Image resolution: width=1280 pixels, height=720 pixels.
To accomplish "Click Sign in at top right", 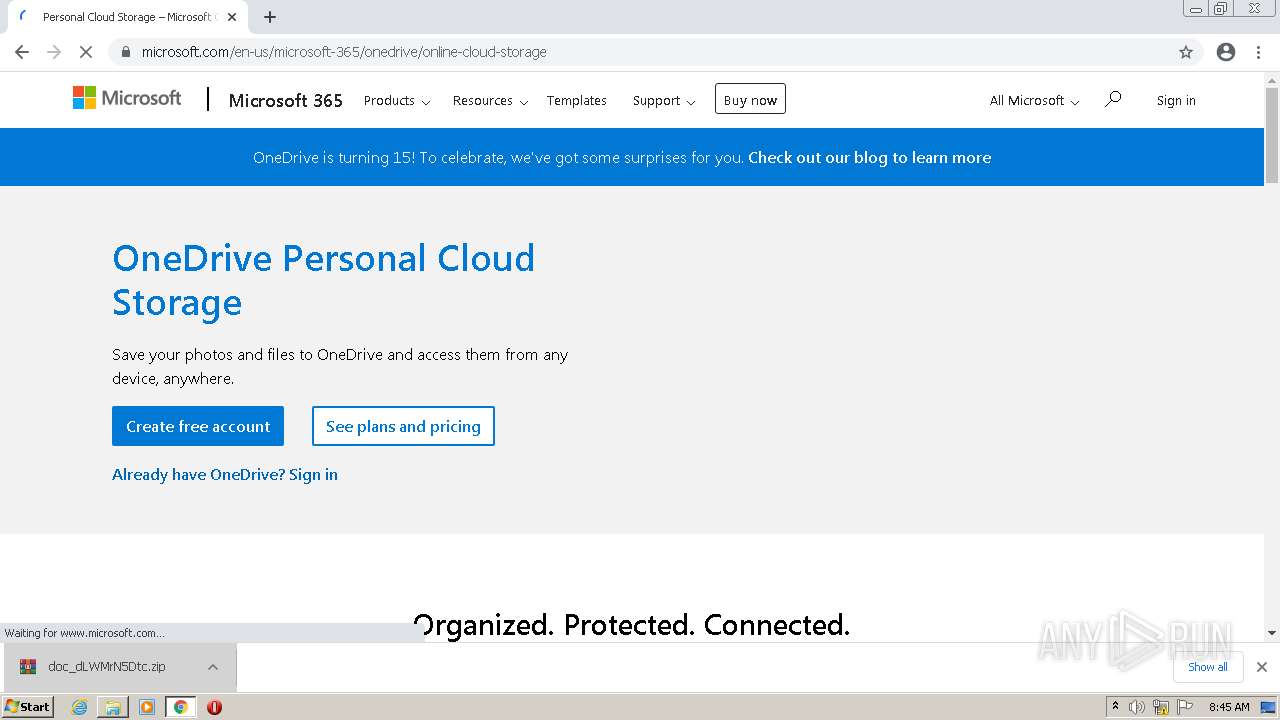I will [x=1176, y=100].
